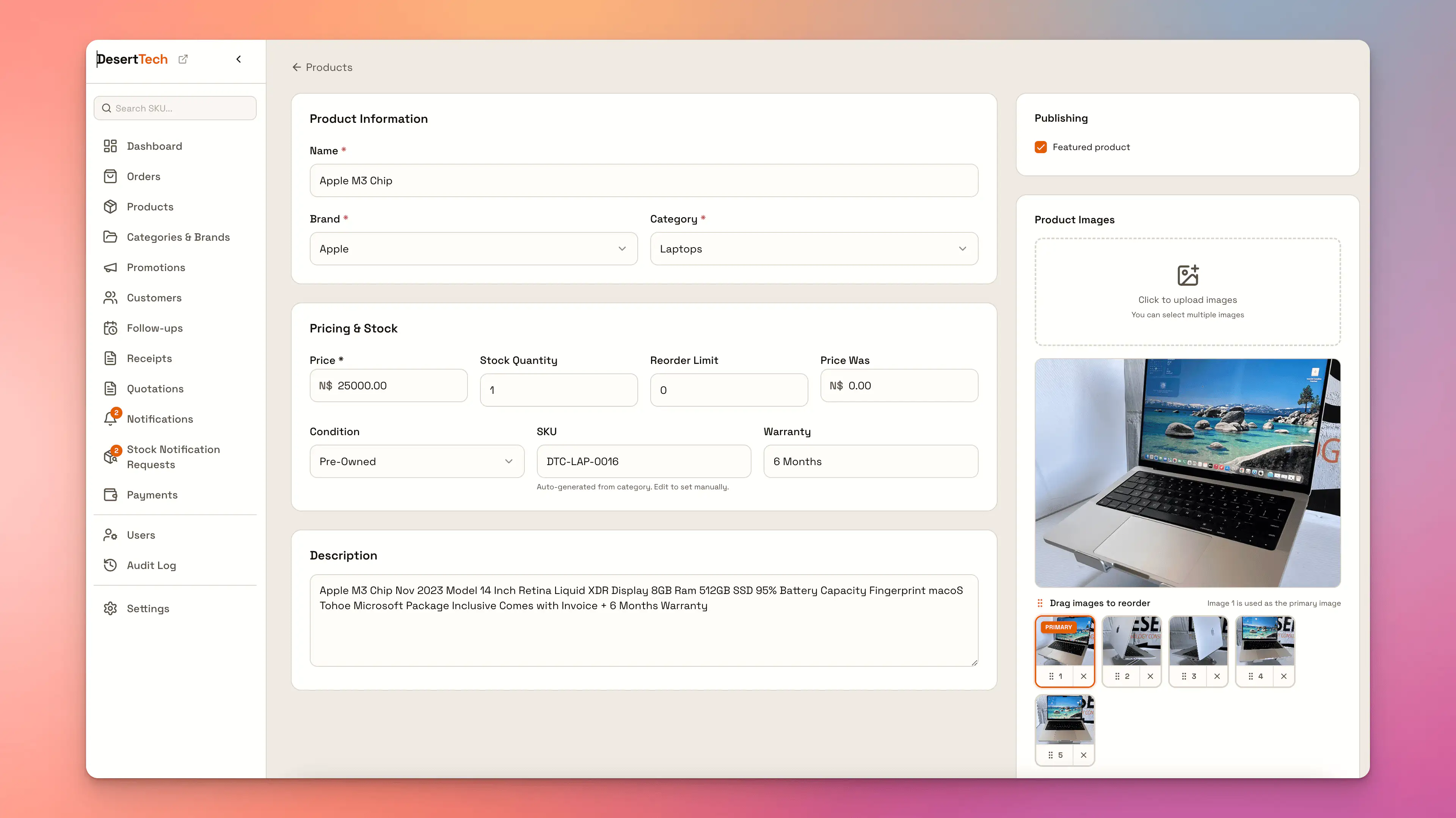This screenshot has height=818, width=1456.
Task: Click the Follow-ups calendar clock icon
Action: click(110, 328)
